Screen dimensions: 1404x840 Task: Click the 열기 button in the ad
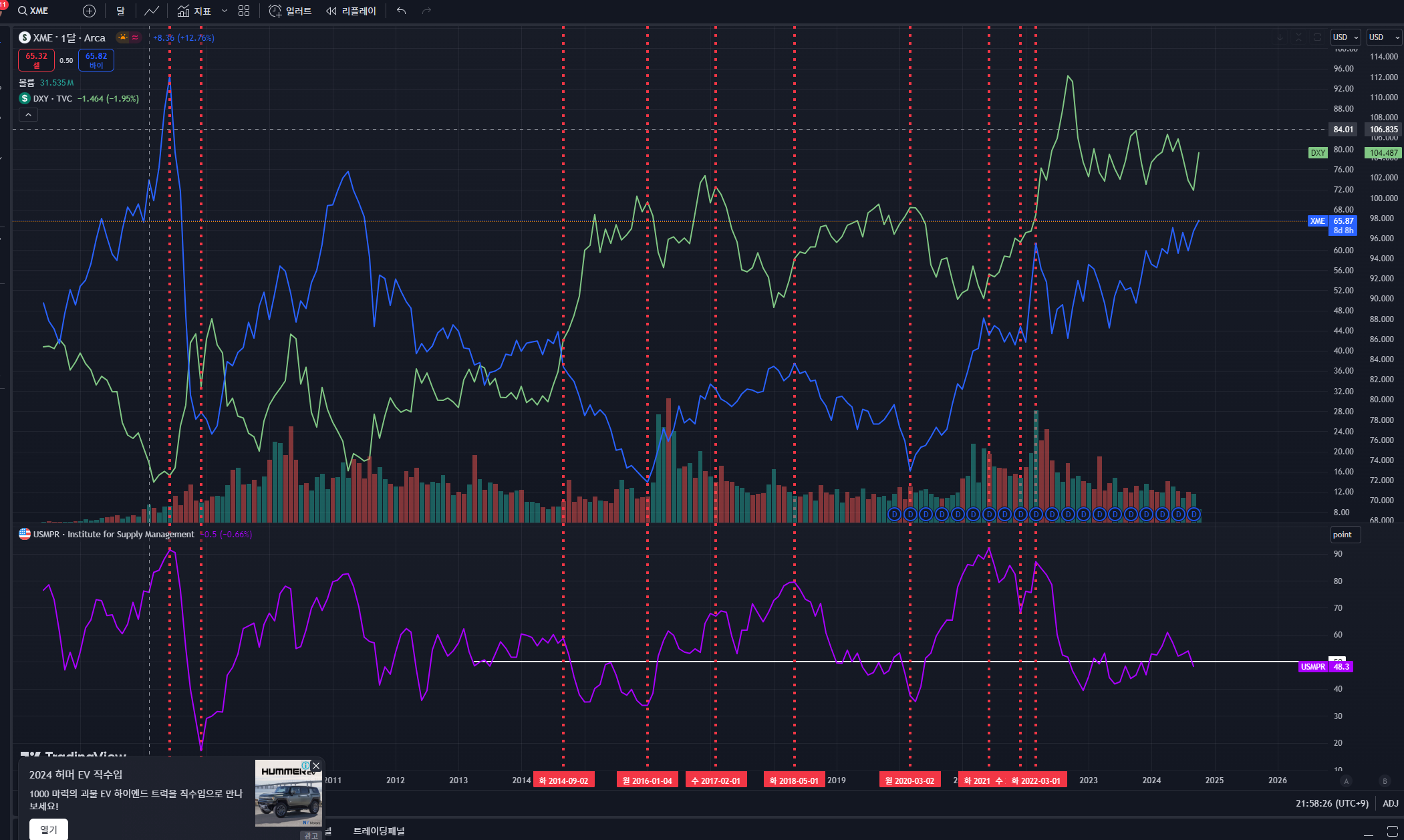click(x=48, y=829)
